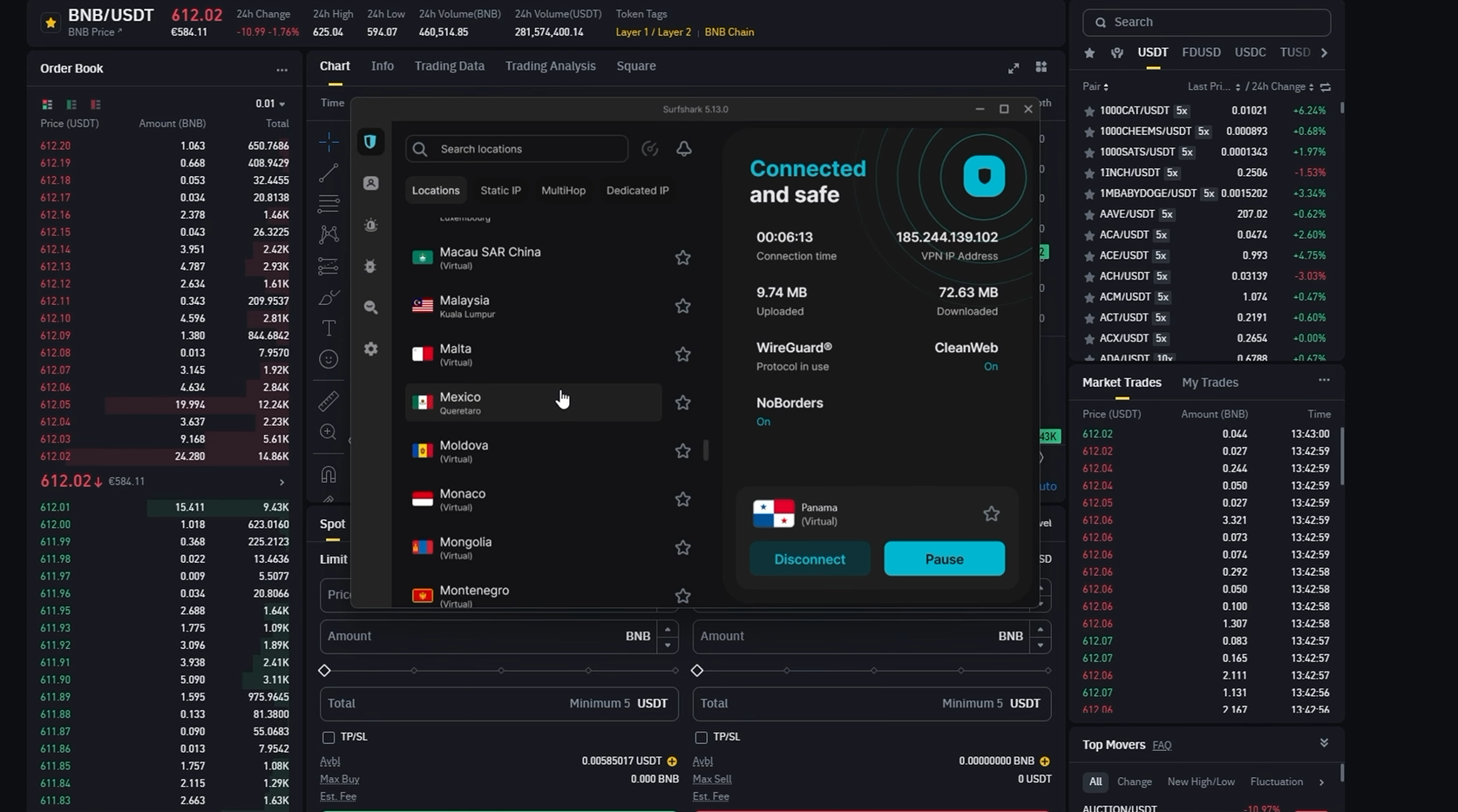The height and width of the screenshot is (812, 1458).
Task: Enable TP/SL checkbox in sell form
Action: [x=702, y=737]
